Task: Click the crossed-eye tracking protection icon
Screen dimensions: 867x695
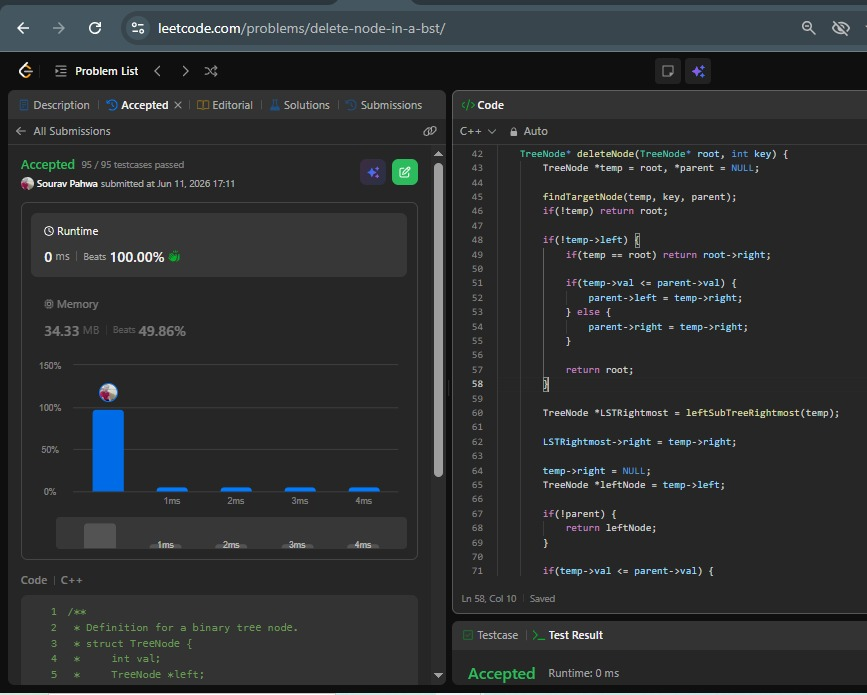Action: pyautogui.click(x=840, y=28)
